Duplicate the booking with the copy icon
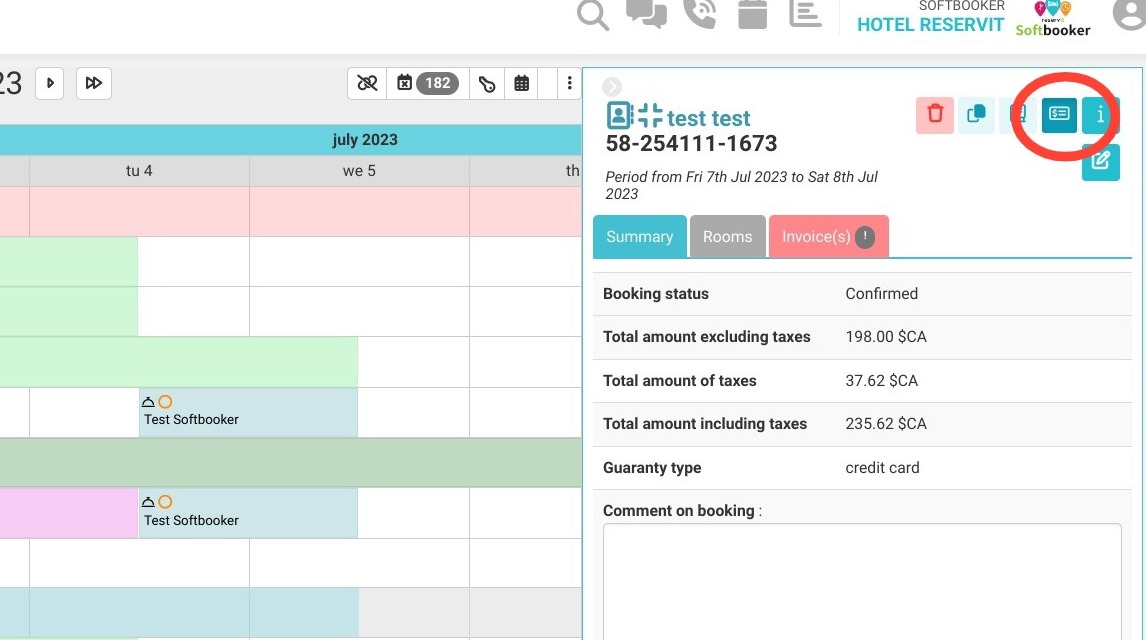This screenshot has width=1146, height=640. point(976,114)
